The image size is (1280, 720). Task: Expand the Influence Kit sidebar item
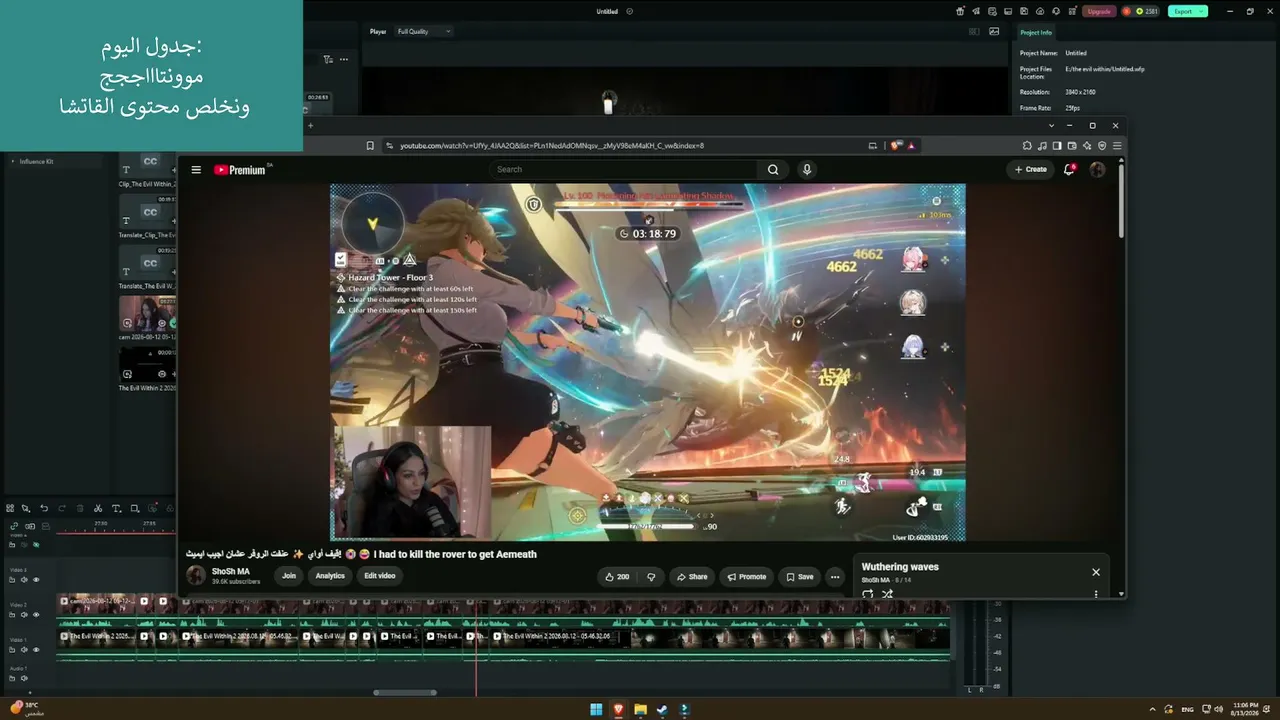(x=13, y=161)
